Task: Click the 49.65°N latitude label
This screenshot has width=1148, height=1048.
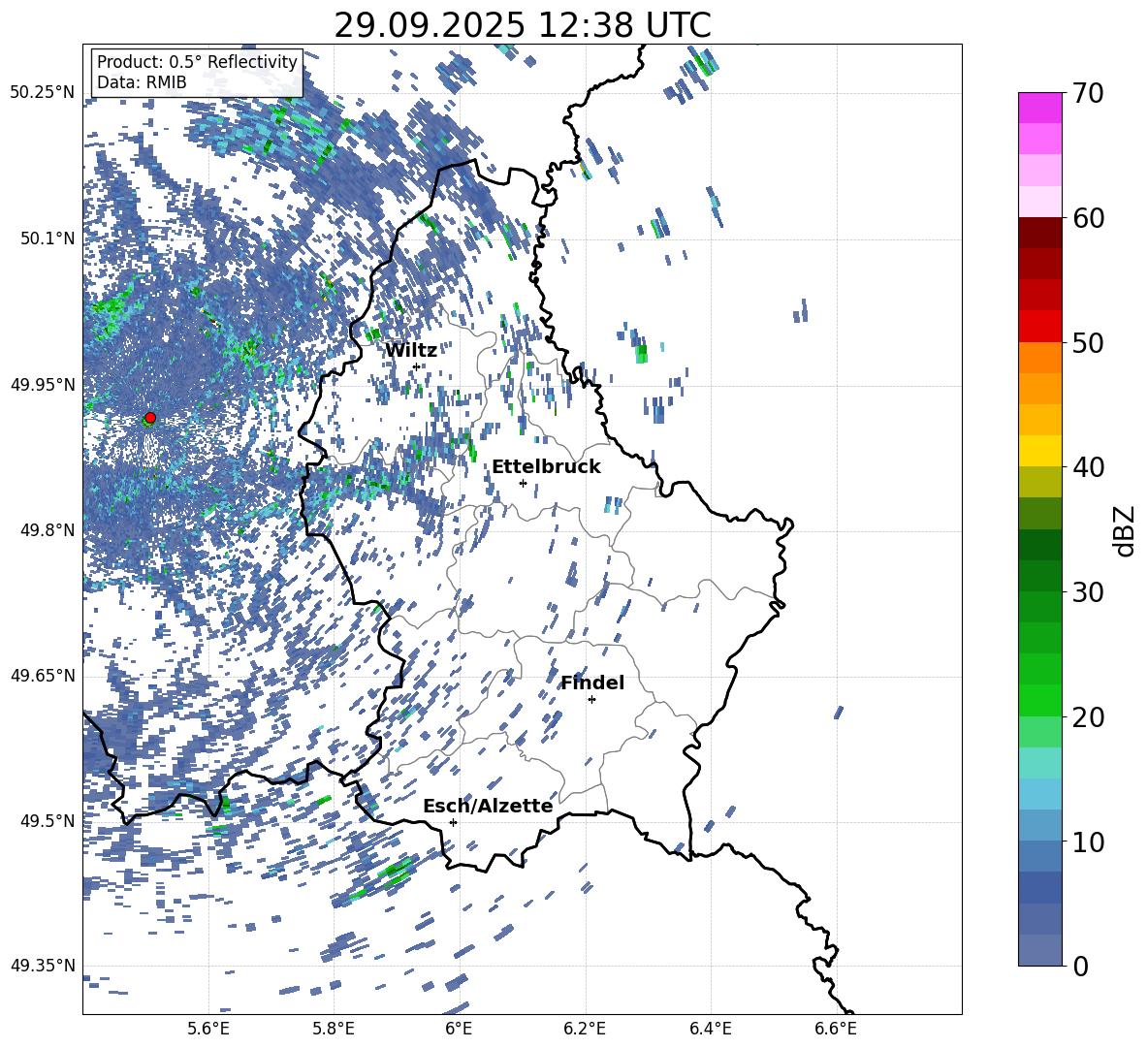Action: point(43,677)
